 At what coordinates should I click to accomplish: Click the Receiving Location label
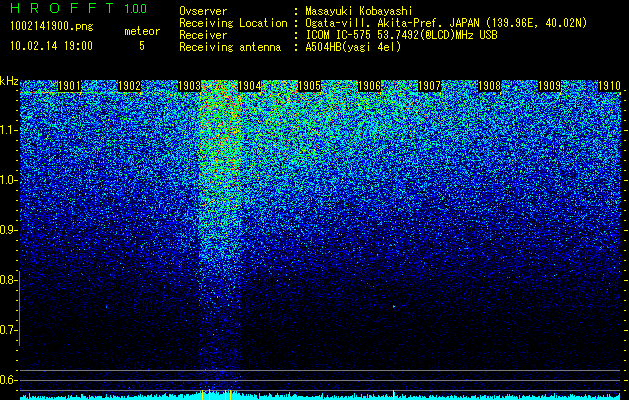pyautogui.click(x=233, y=23)
